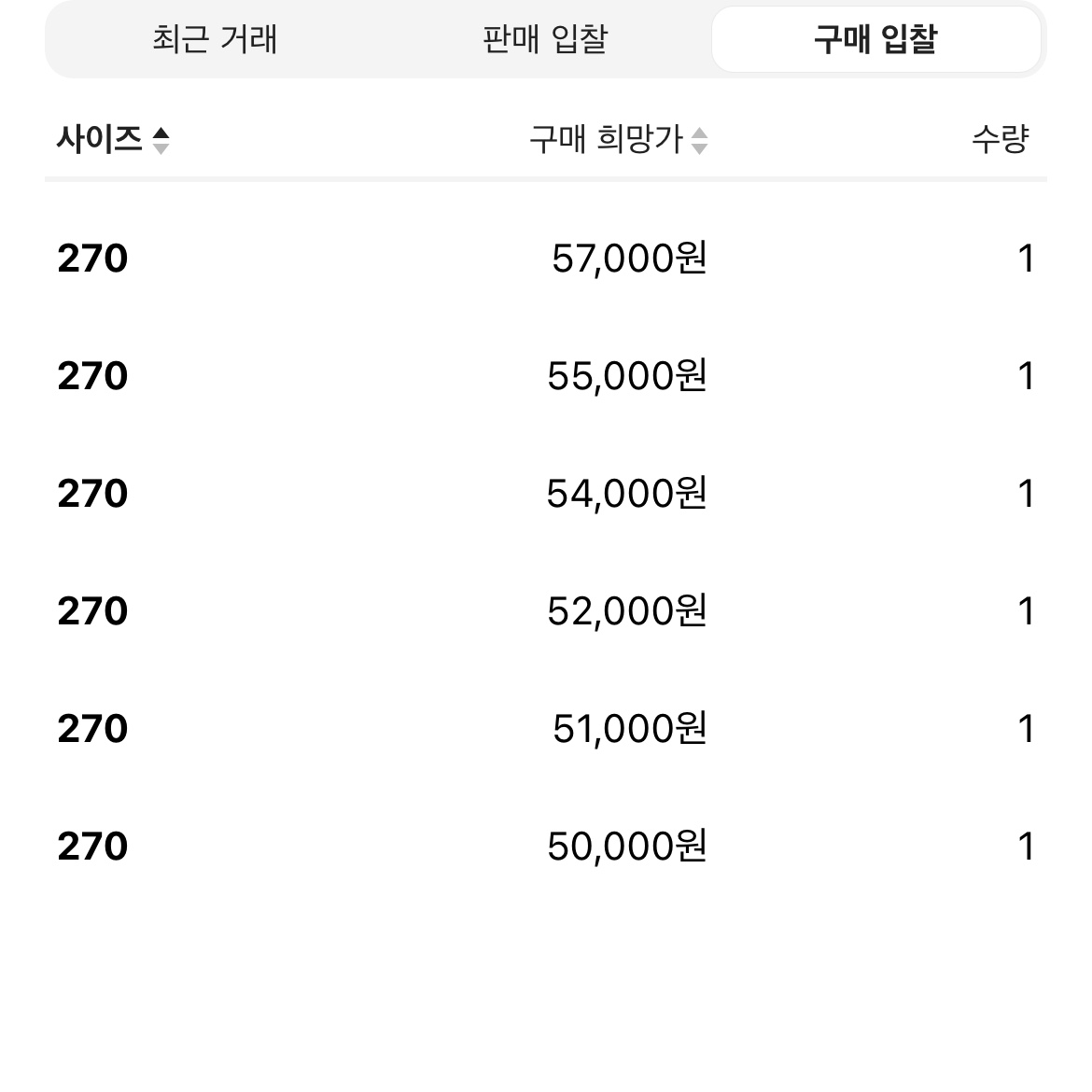
Task: Select the 52,000원 bid price
Action: point(627,611)
